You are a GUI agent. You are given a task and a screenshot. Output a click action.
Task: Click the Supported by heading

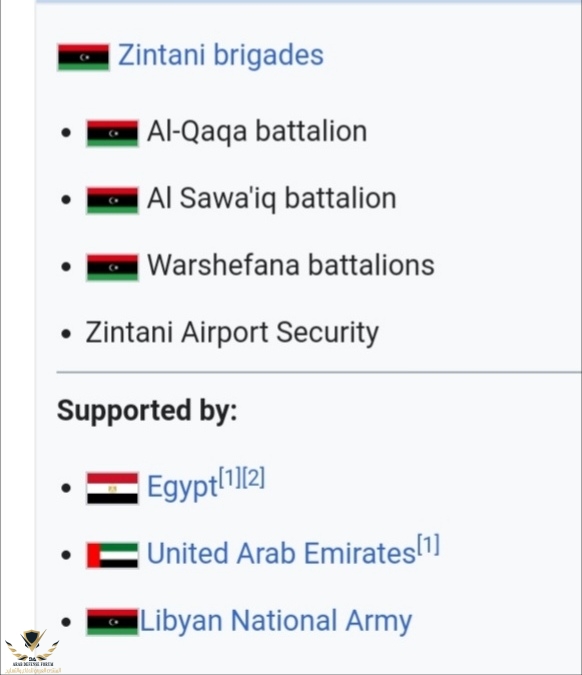tap(147, 411)
